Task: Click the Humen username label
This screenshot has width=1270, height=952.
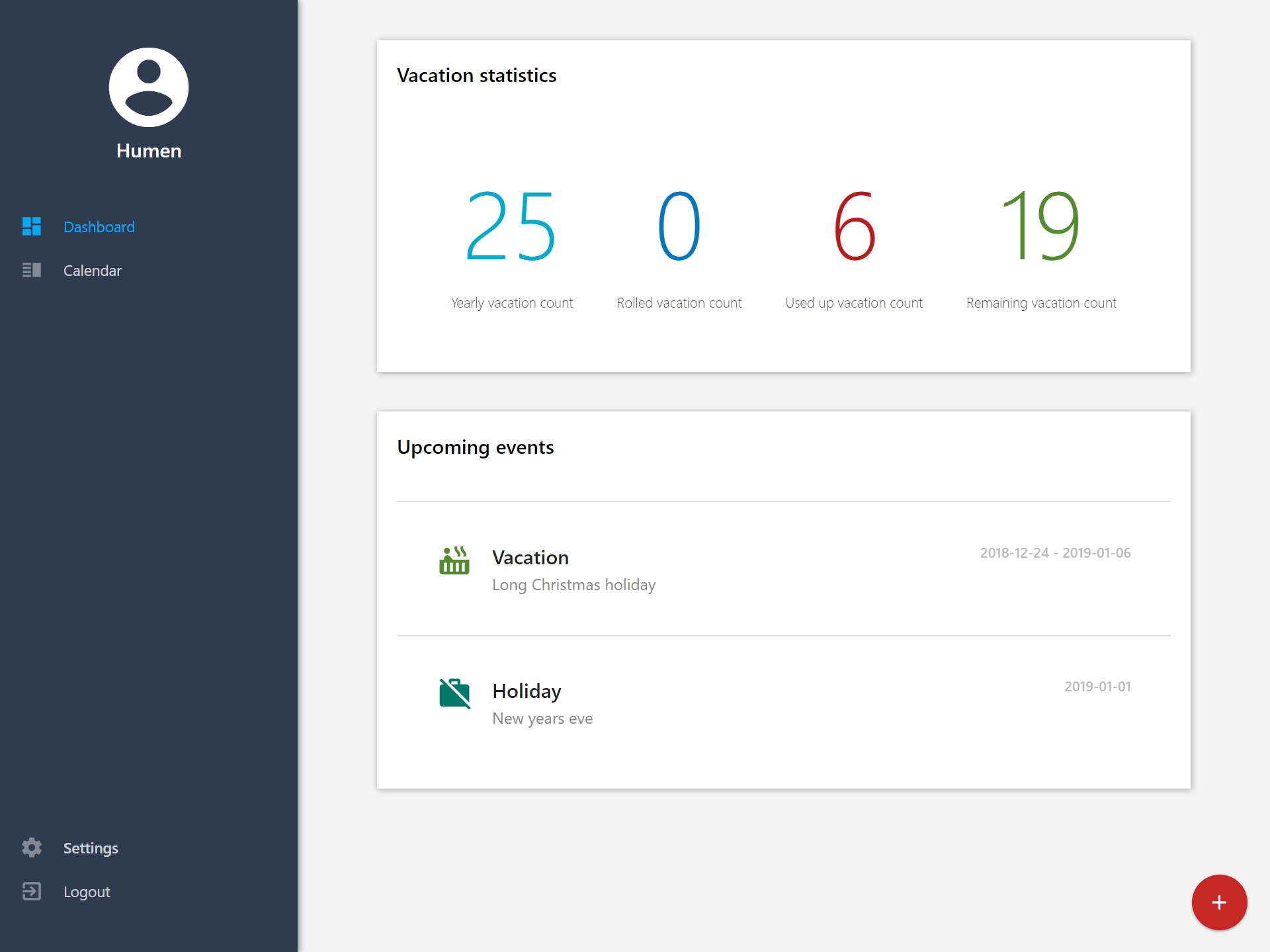Action: [x=149, y=151]
